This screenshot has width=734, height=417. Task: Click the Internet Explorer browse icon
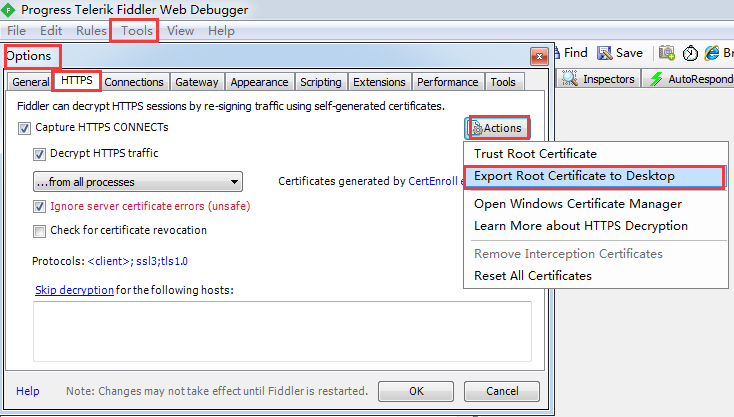(x=714, y=53)
